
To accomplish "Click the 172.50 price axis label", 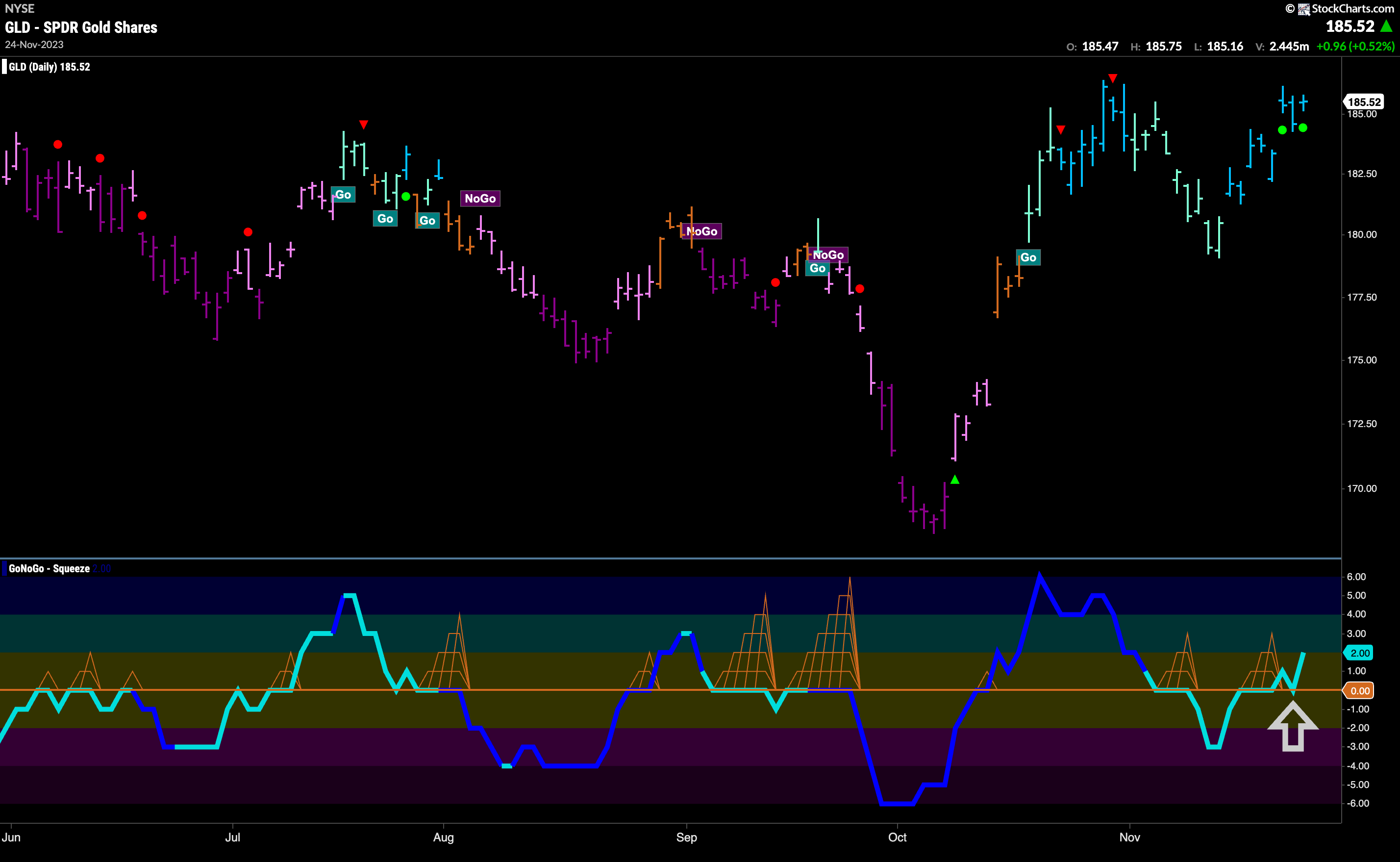I will [1362, 424].
